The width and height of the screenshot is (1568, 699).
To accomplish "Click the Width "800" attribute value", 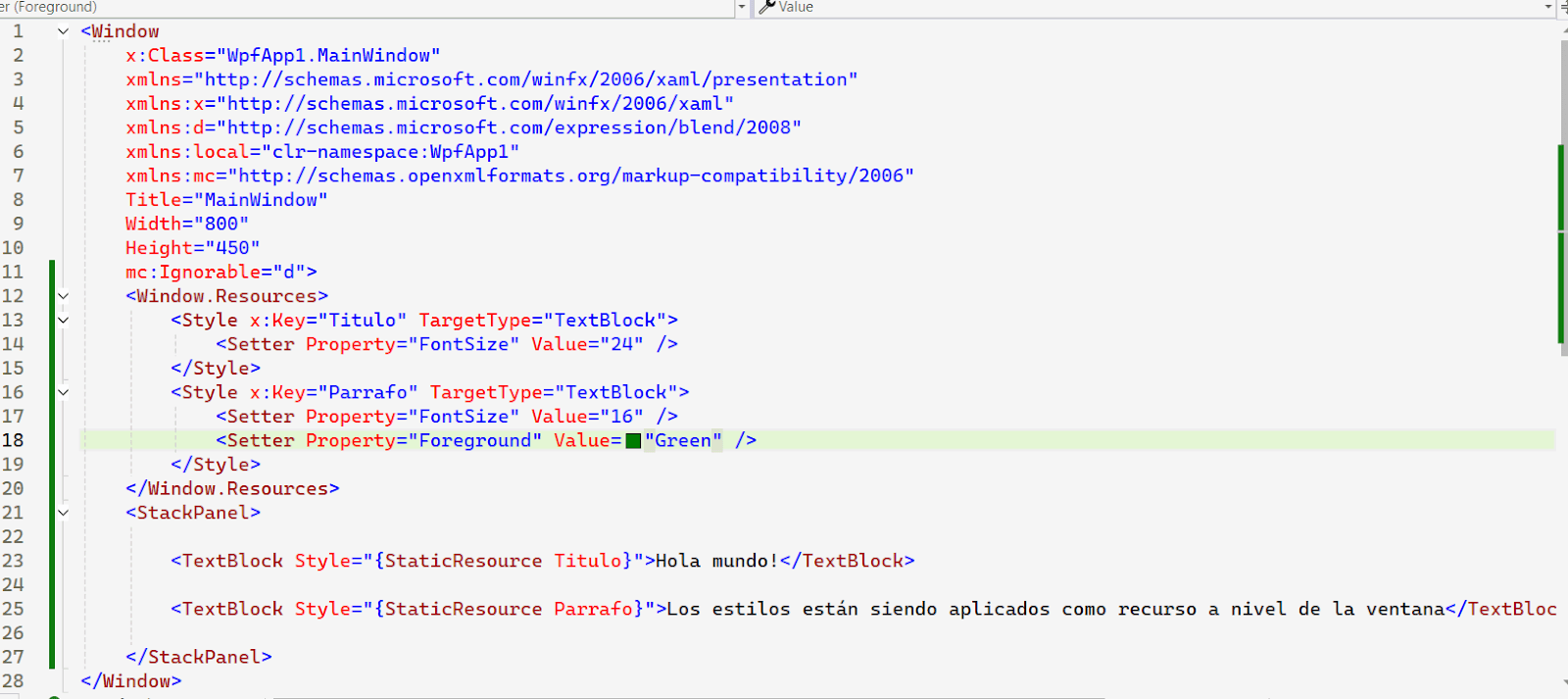I will pos(221,224).
